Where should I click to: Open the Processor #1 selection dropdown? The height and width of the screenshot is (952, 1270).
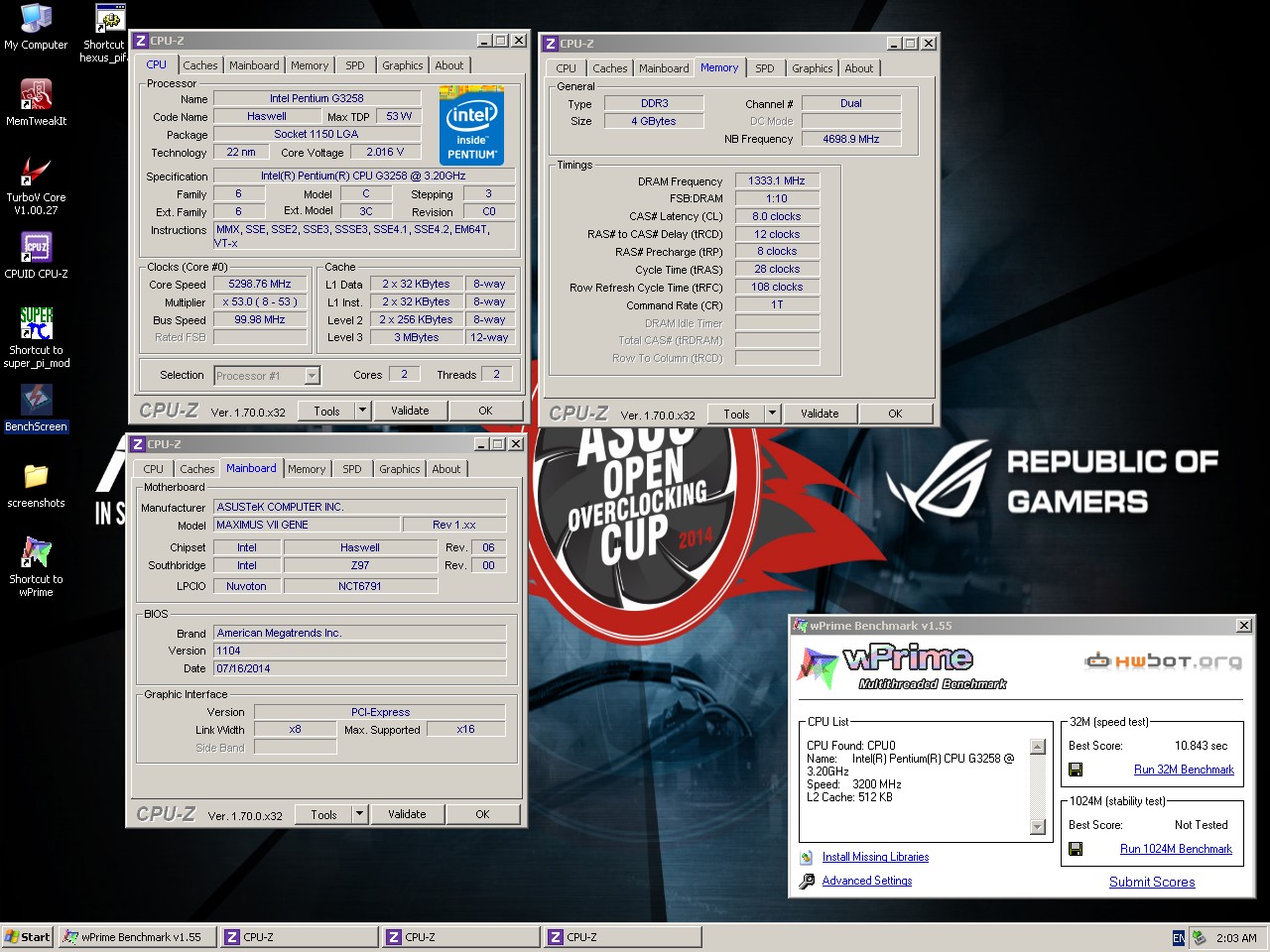pyautogui.click(x=312, y=376)
